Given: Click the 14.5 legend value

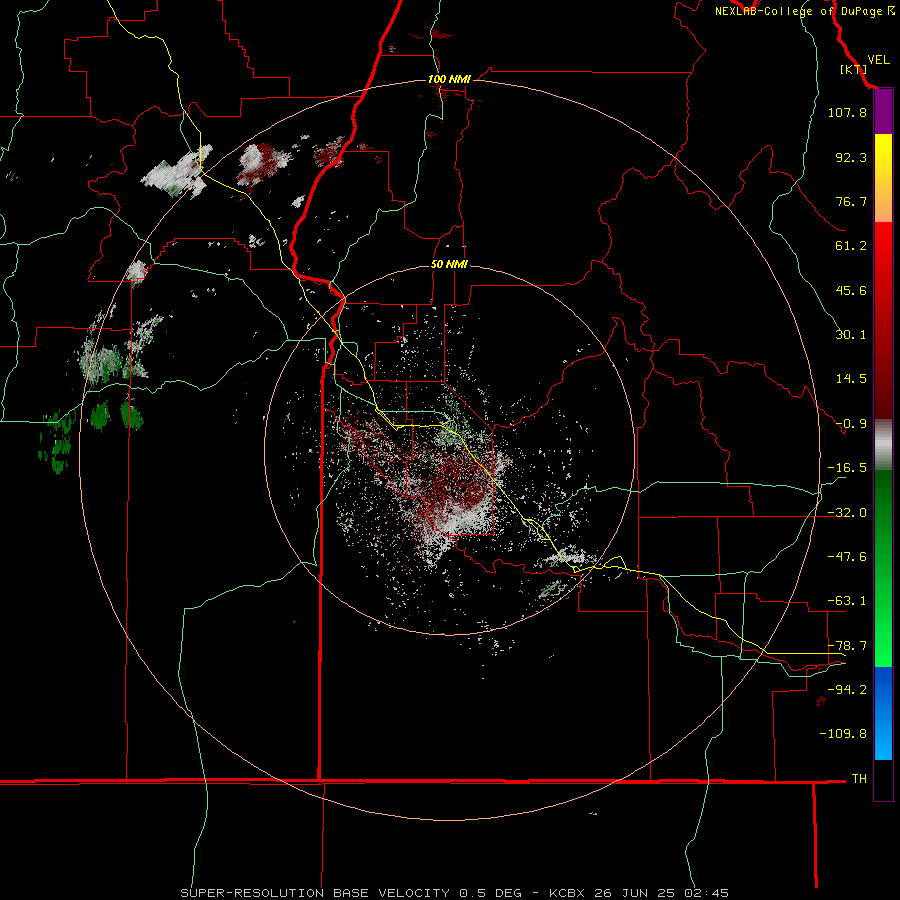Looking at the screenshot, I should tap(851, 379).
